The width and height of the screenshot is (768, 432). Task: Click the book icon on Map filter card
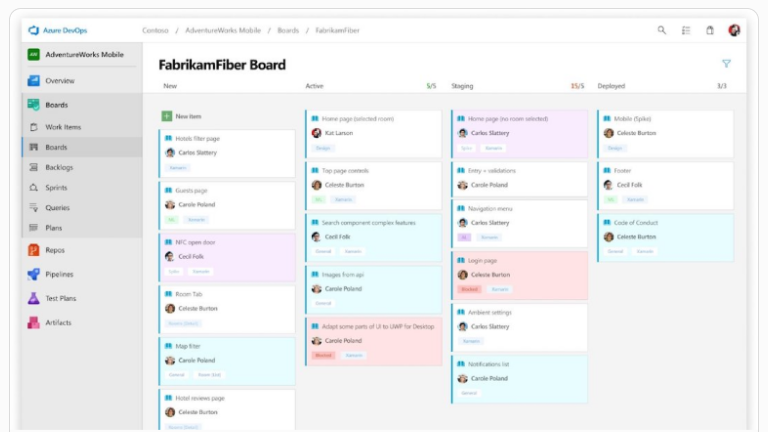click(x=168, y=346)
